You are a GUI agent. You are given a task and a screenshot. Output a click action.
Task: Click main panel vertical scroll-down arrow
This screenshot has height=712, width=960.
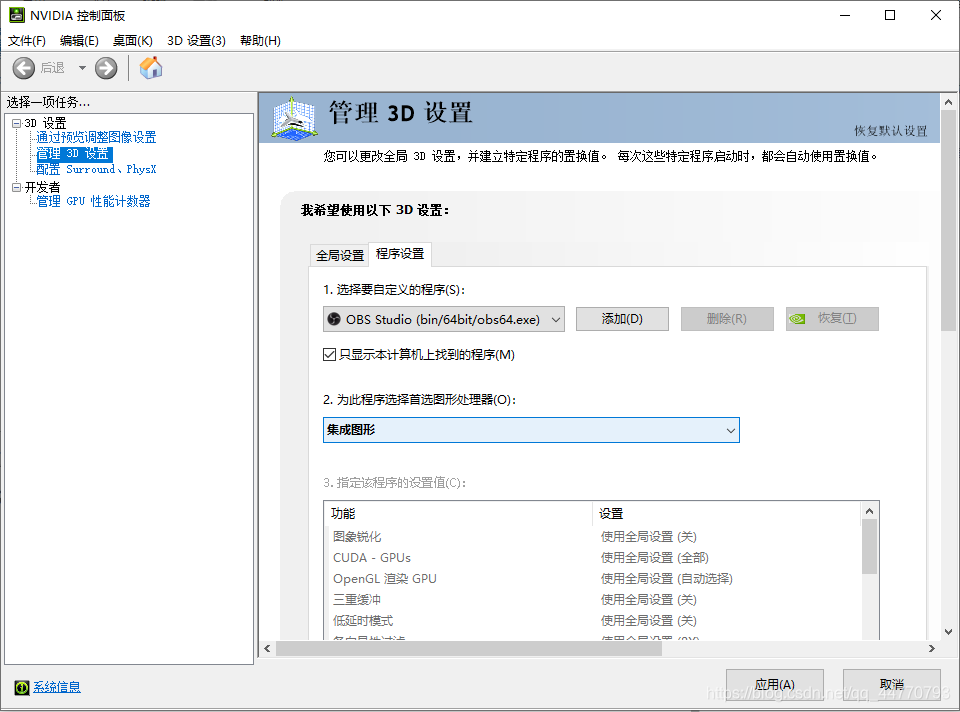948,632
